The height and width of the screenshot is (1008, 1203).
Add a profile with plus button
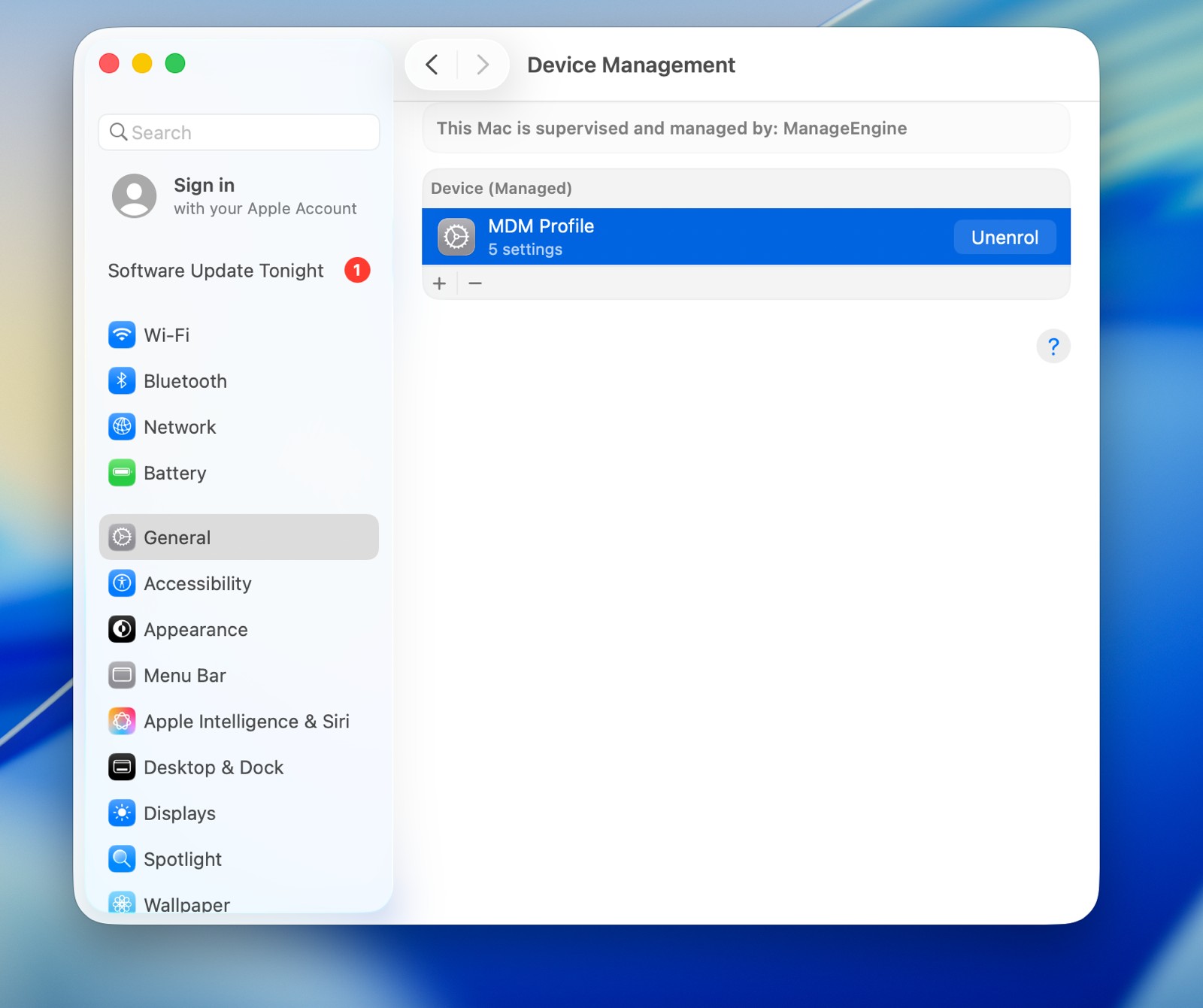pos(440,283)
